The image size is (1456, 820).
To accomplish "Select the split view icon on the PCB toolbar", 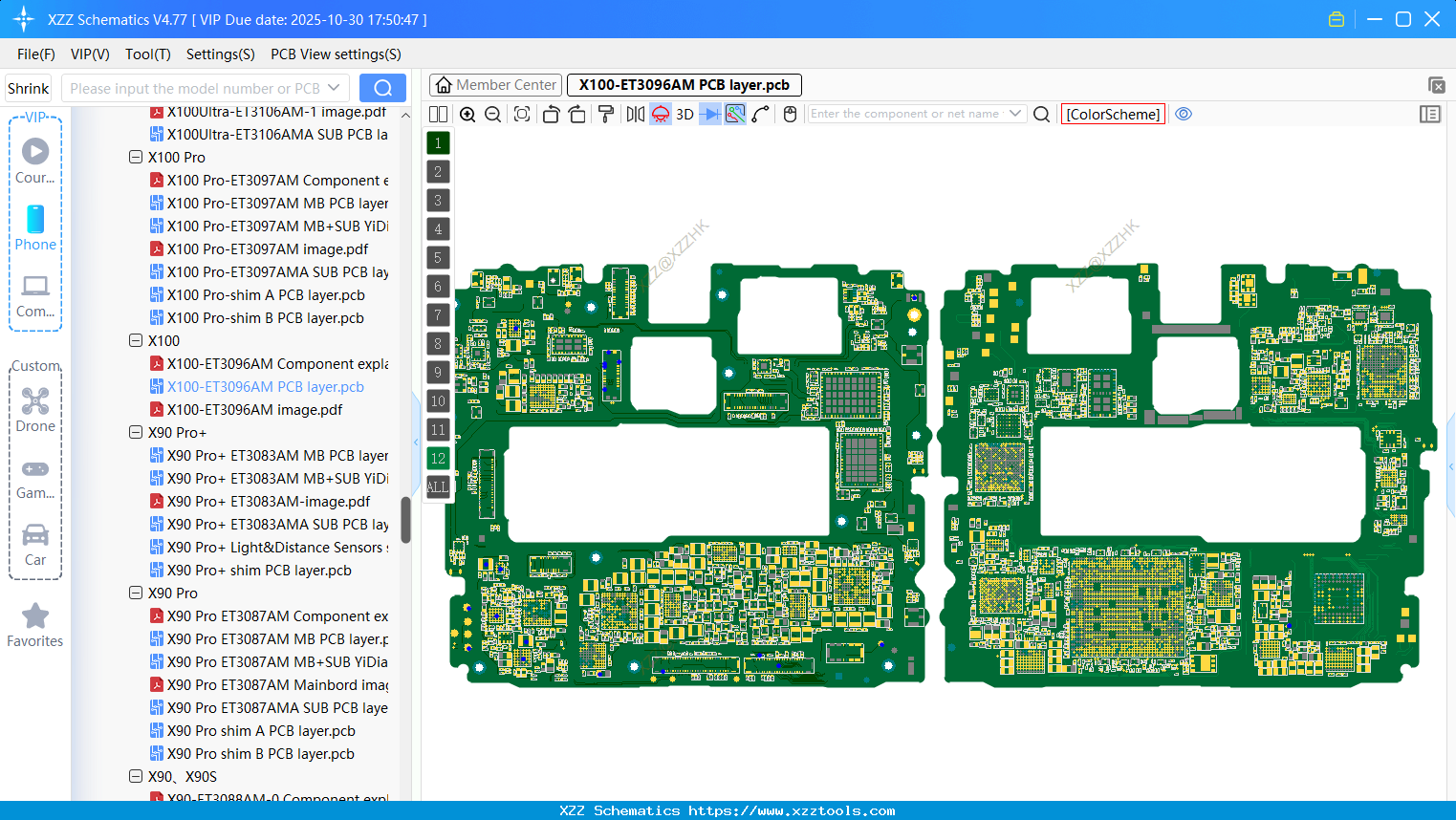I will tap(438, 114).
